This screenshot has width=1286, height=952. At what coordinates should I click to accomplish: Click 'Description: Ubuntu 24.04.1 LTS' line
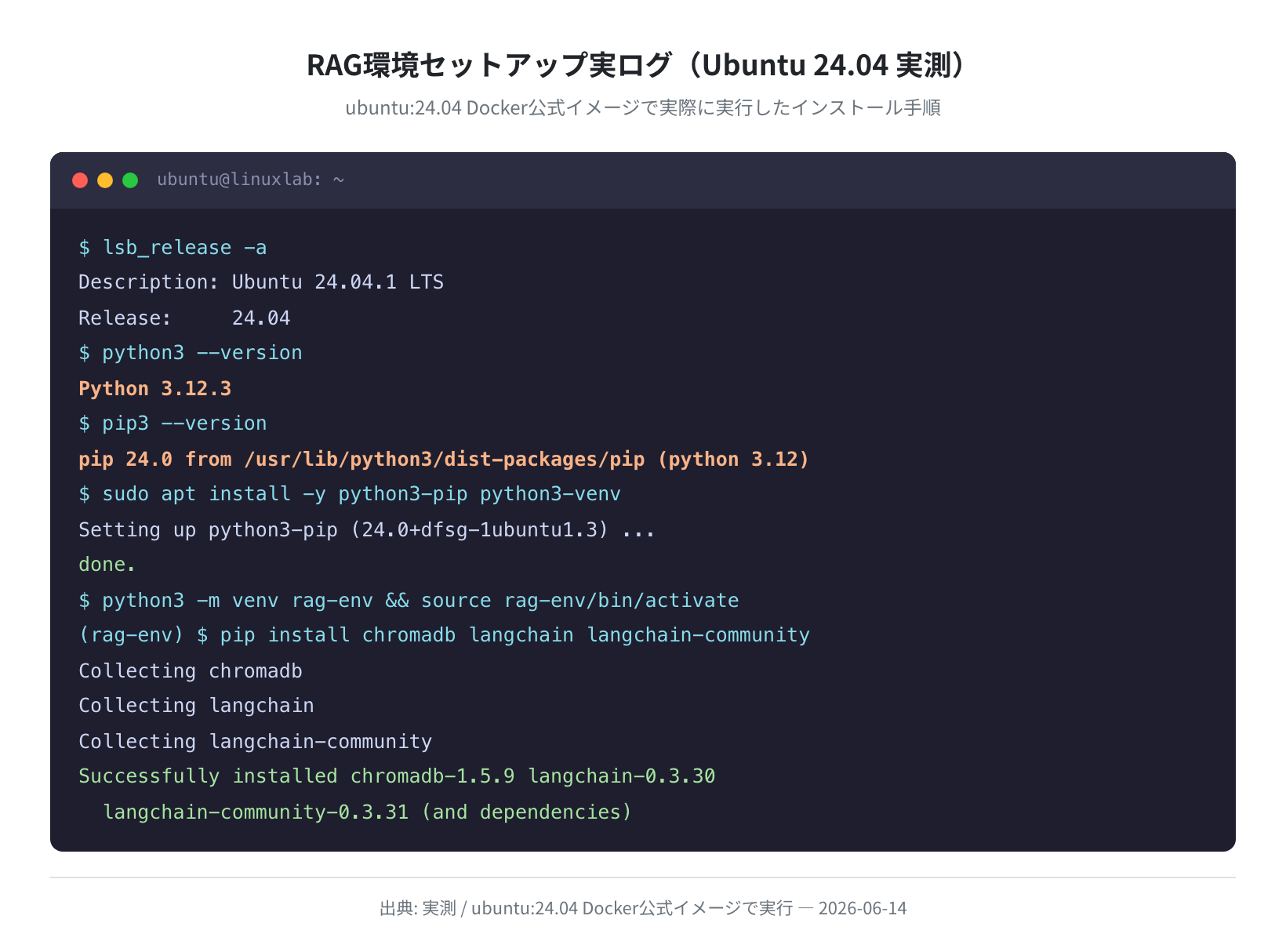pos(261,282)
